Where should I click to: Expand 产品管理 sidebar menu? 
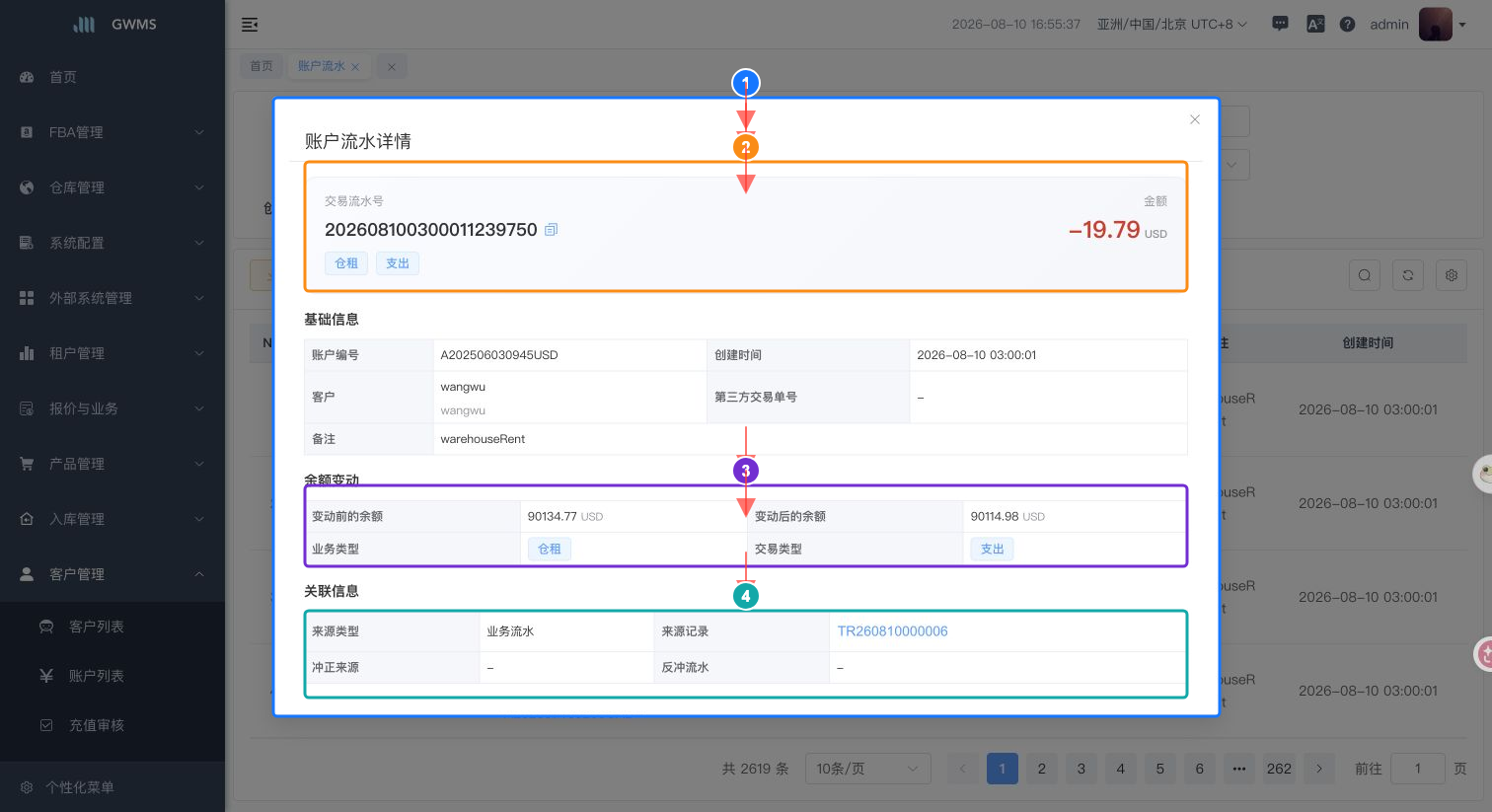112,464
